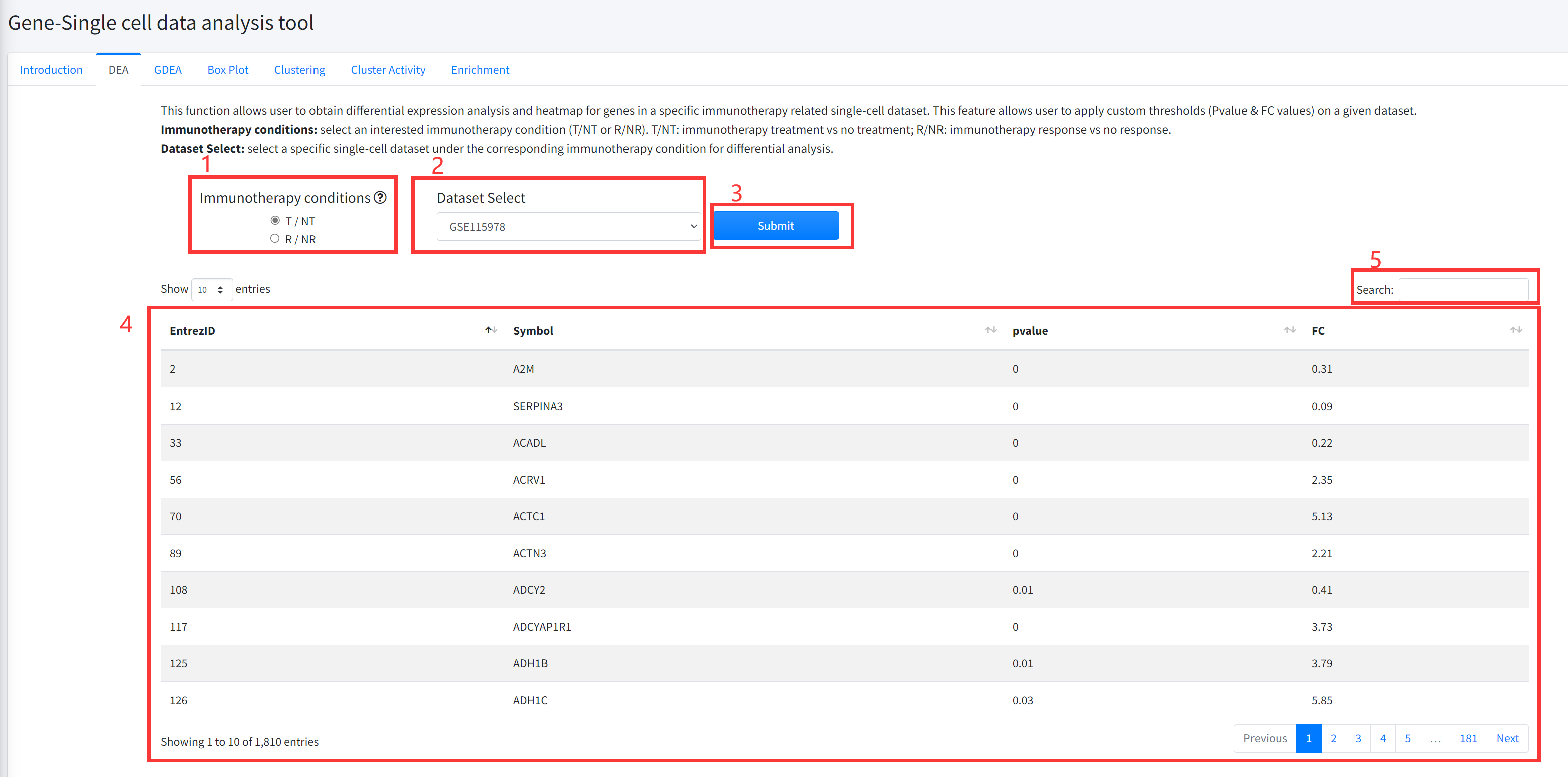This screenshot has width=1568, height=777.
Task: Click the Immunotherapy conditions help icon
Action: pos(380,197)
